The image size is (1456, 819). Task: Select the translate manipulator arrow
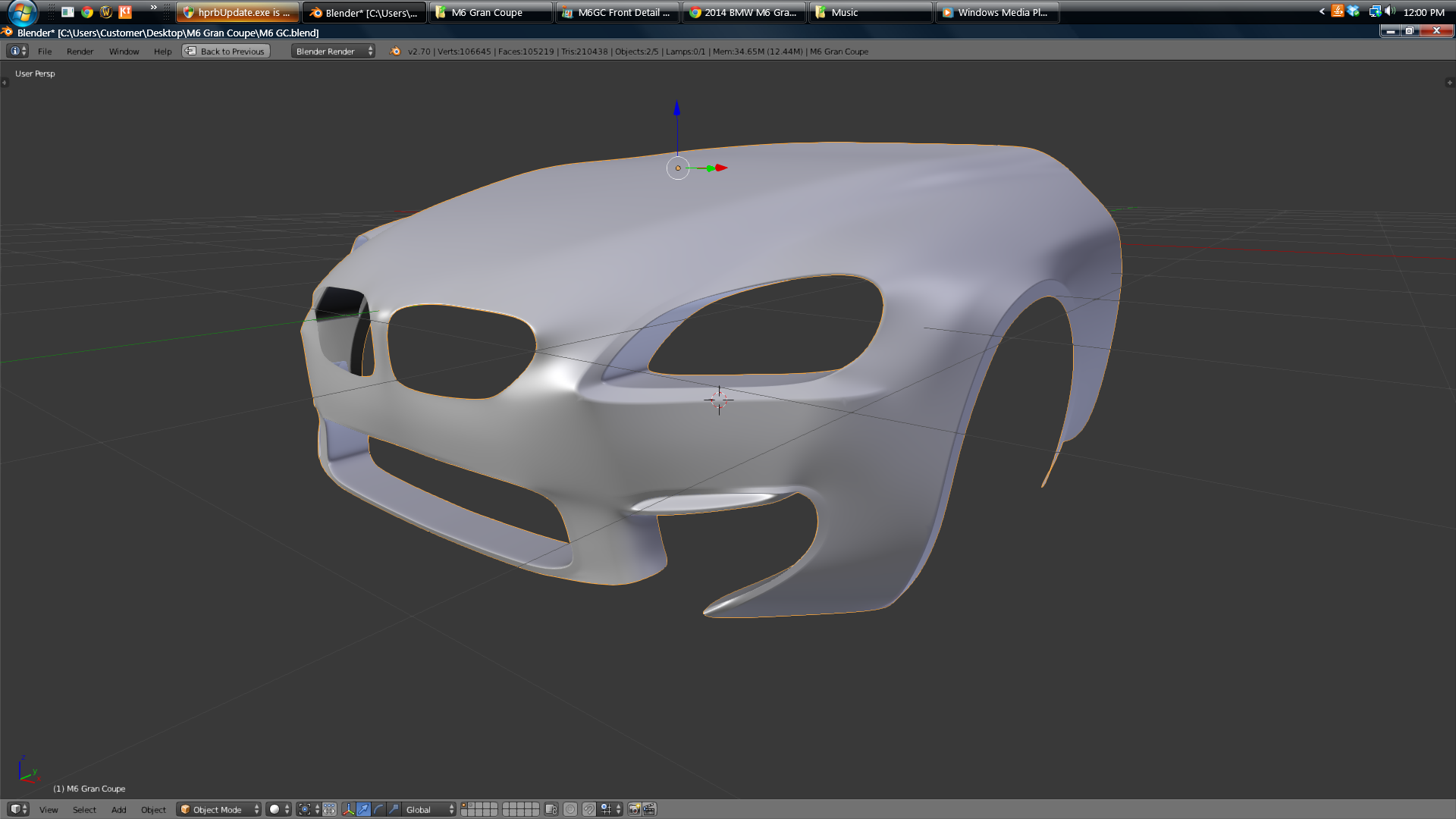click(363, 809)
